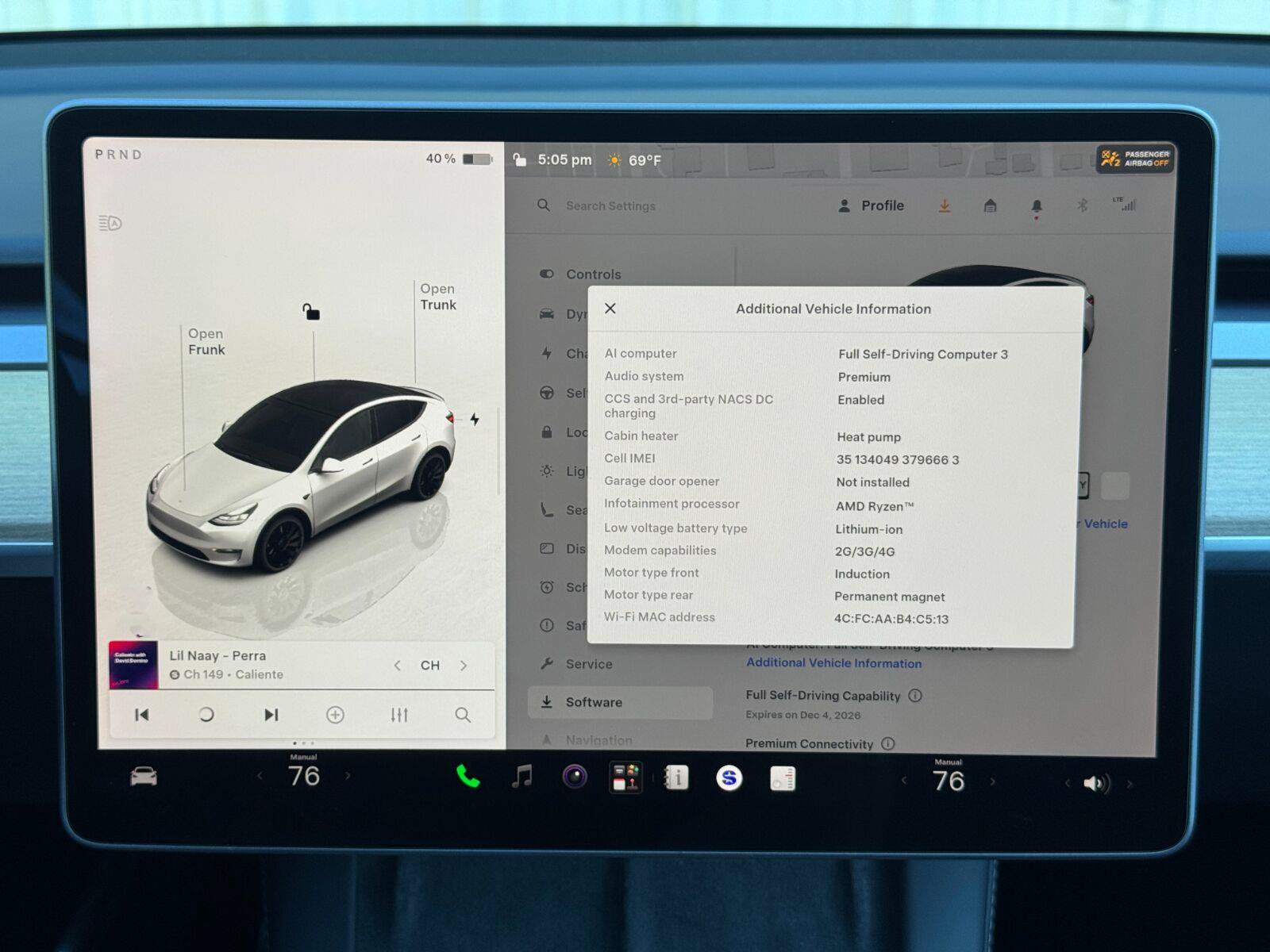Tap the charge port lightning bolt icon
This screenshot has height=952, width=1270.
(x=475, y=419)
